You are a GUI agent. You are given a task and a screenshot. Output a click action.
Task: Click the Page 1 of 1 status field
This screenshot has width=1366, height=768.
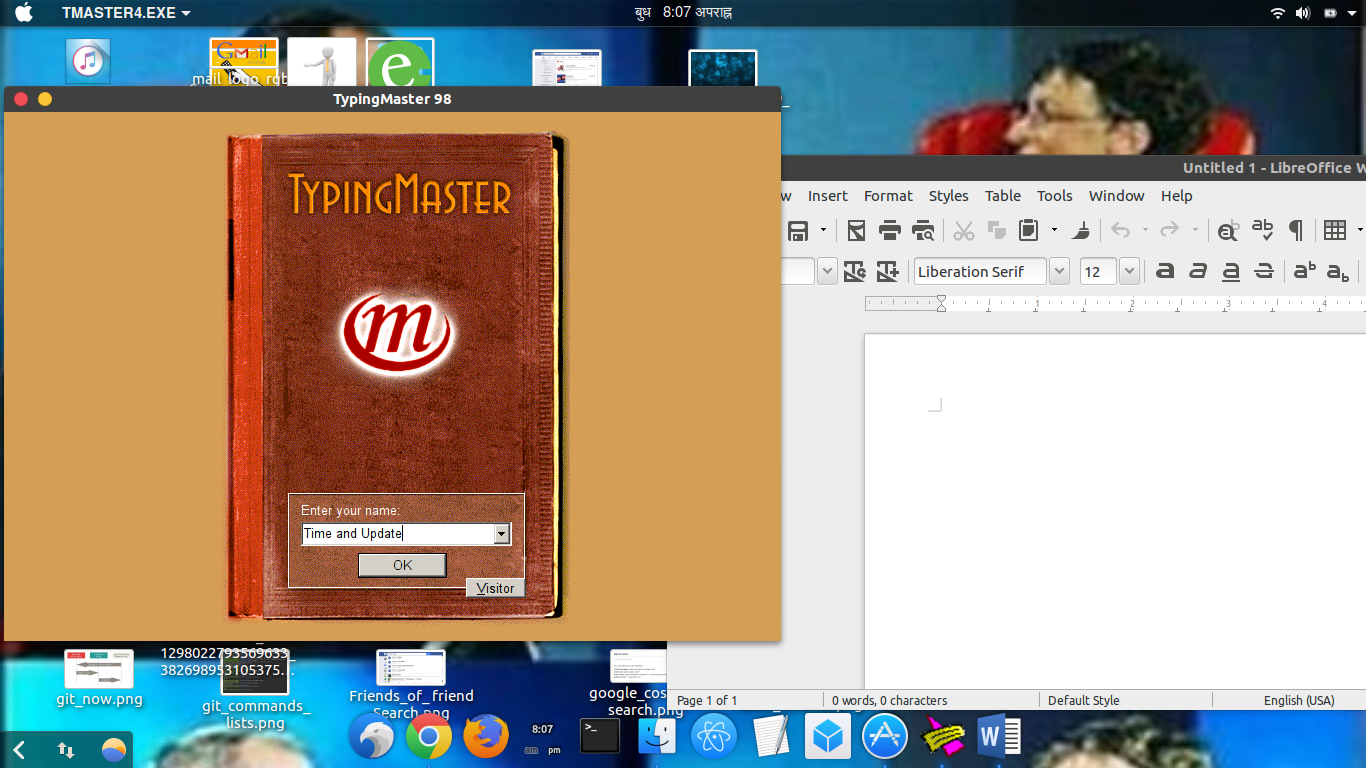[x=708, y=700]
